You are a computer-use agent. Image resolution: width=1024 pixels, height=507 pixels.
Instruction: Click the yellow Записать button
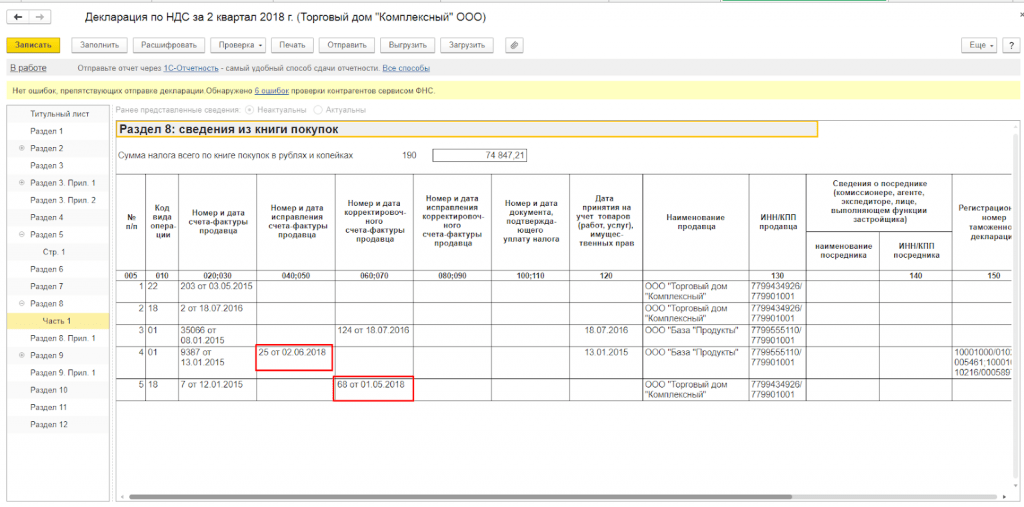point(33,45)
